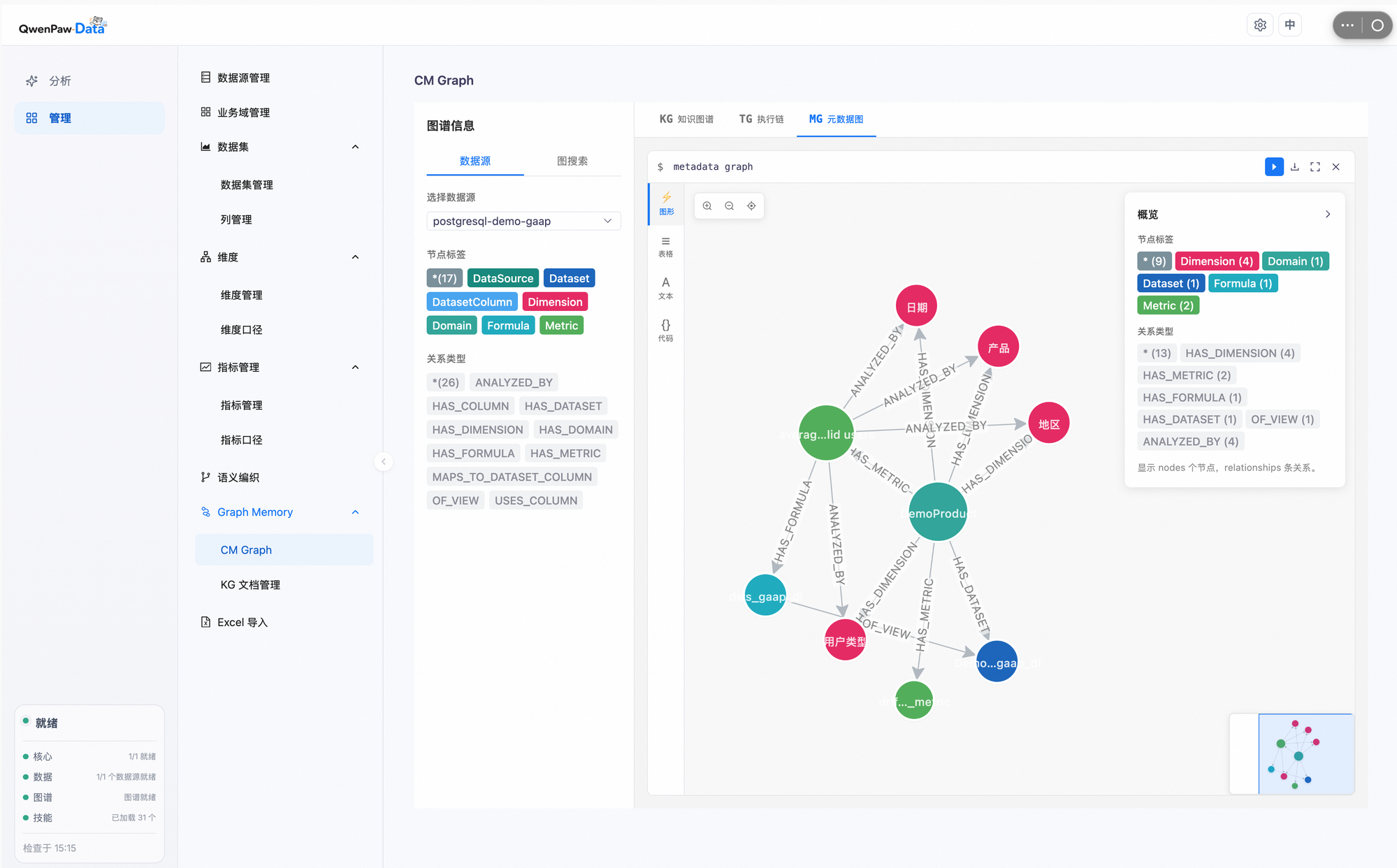1397x868 pixels.
Task: Toggle the HAS_COLUMN relationship filter
Action: pyautogui.click(x=470, y=406)
